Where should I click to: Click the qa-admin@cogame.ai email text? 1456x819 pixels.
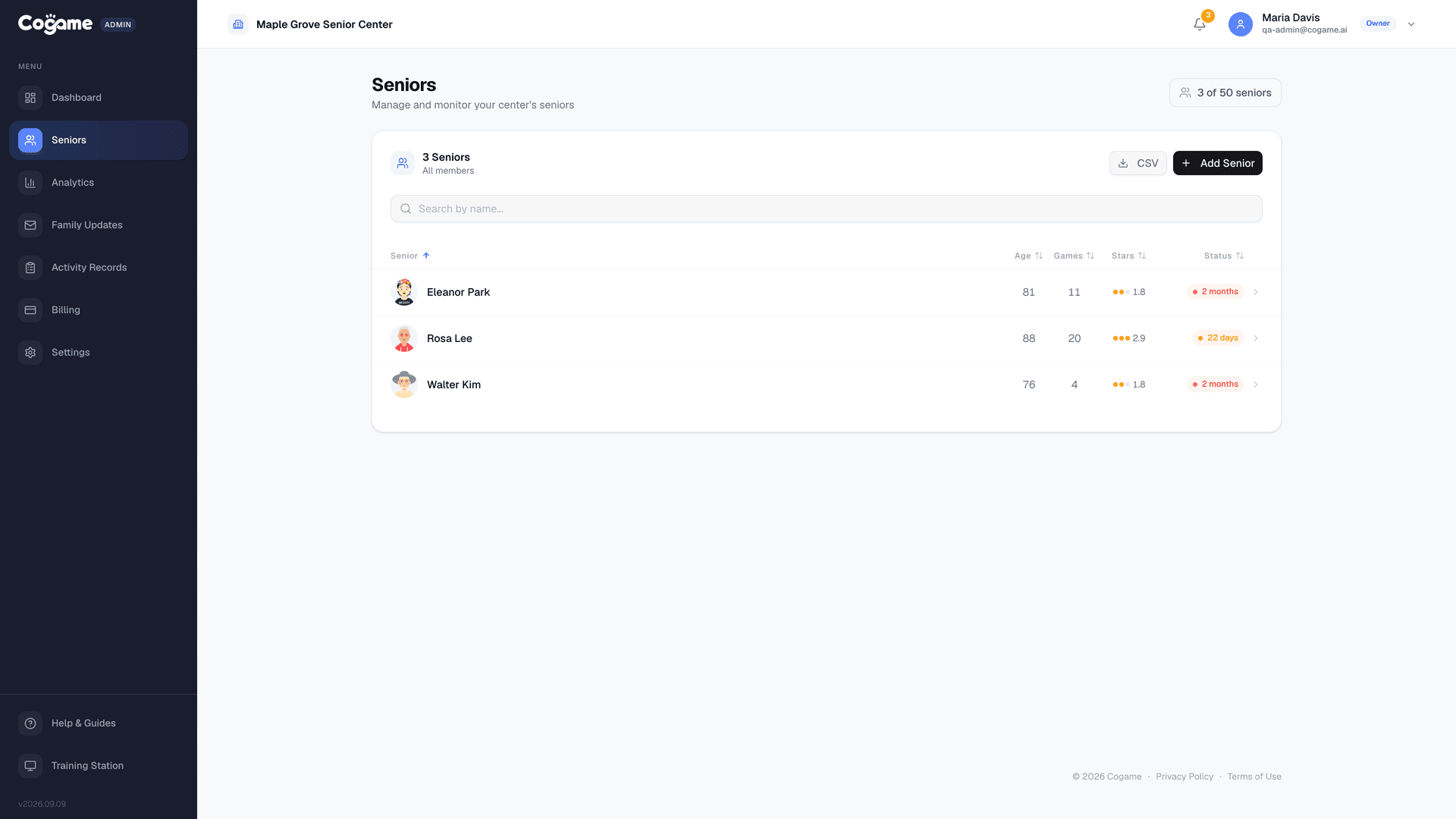coord(1304,30)
